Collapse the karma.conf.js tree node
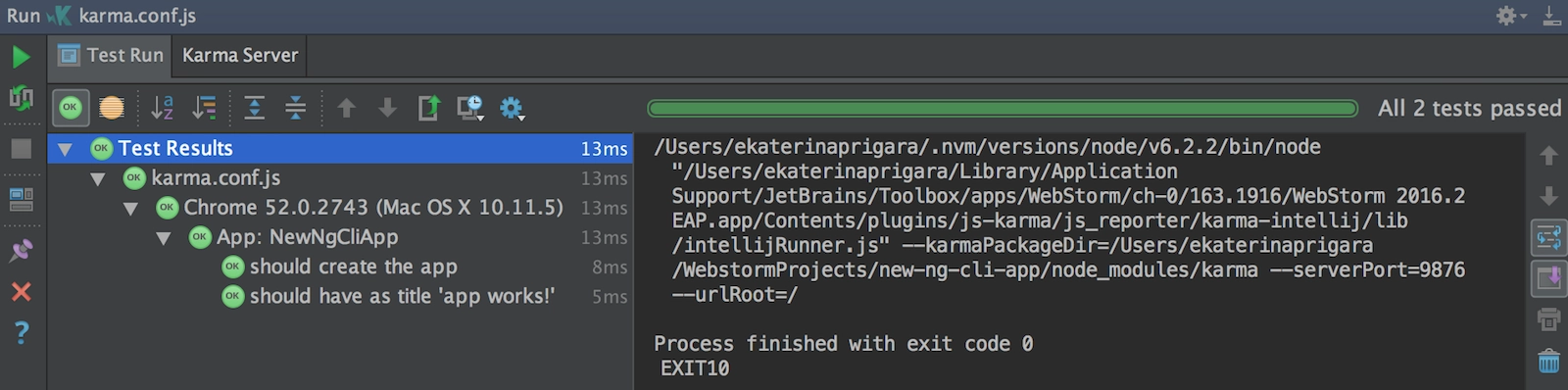 (98, 179)
